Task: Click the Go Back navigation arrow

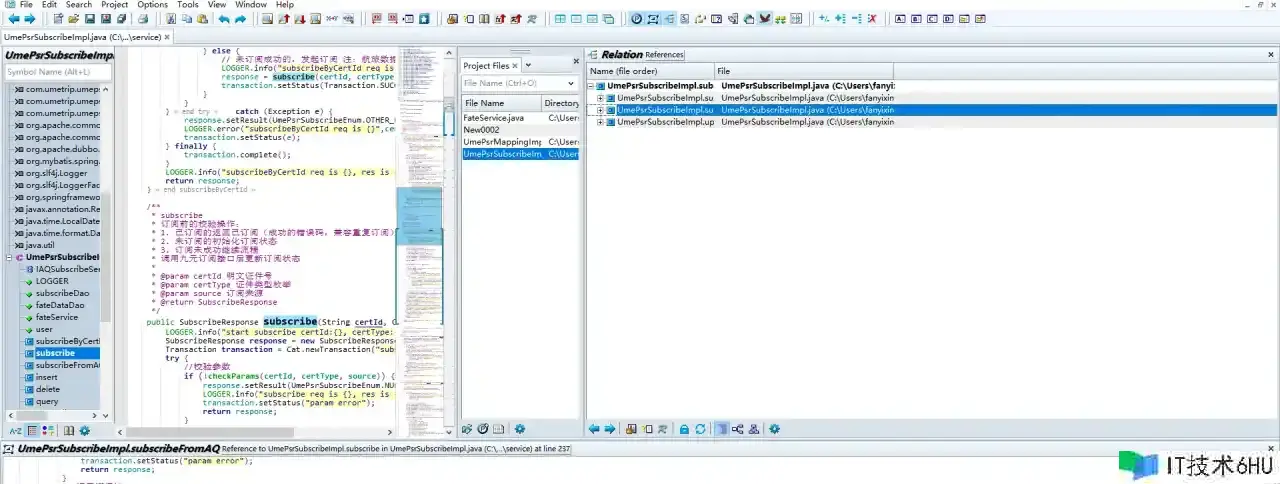Action: coord(14,19)
